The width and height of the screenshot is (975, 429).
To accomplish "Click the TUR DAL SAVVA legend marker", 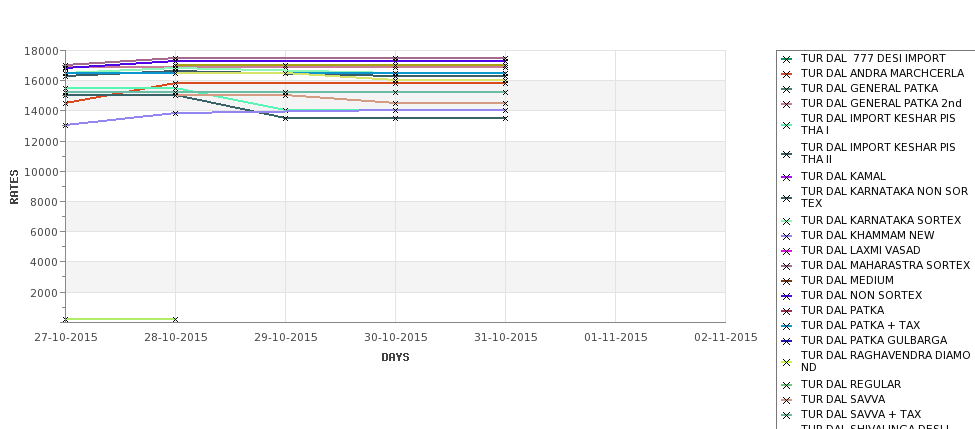I will click(x=787, y=400).
